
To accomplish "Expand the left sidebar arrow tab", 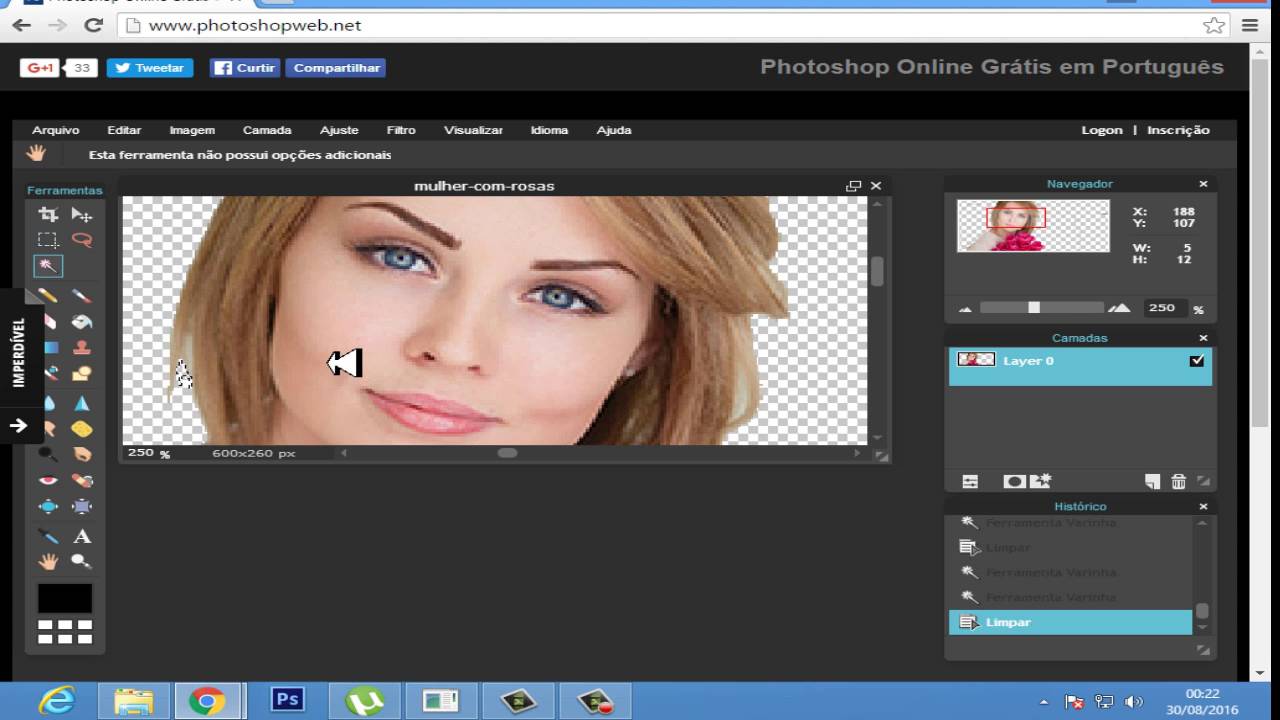I will tap(18, 426).
